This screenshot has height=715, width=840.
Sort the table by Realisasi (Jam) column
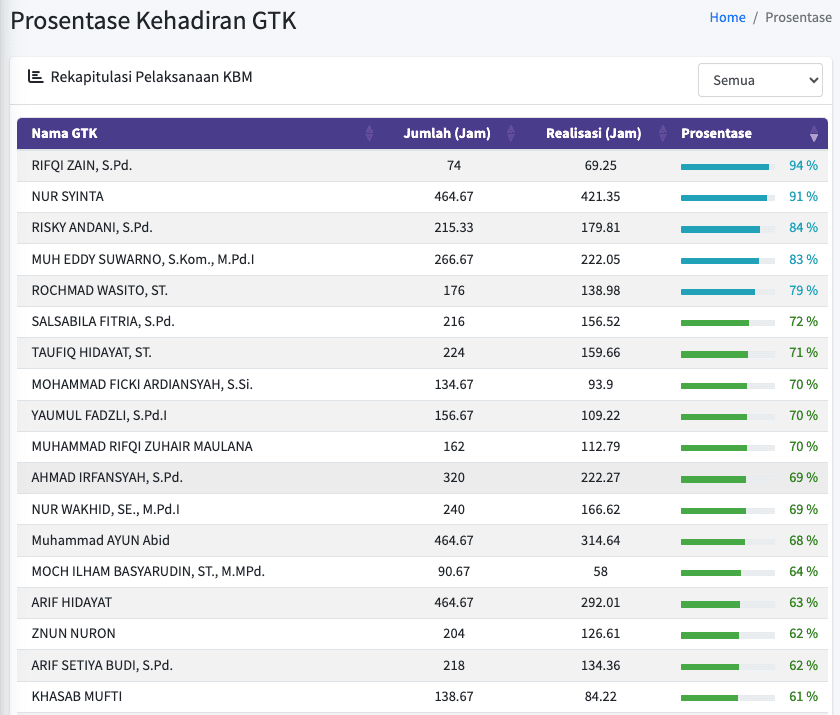[x=663, y=133]
